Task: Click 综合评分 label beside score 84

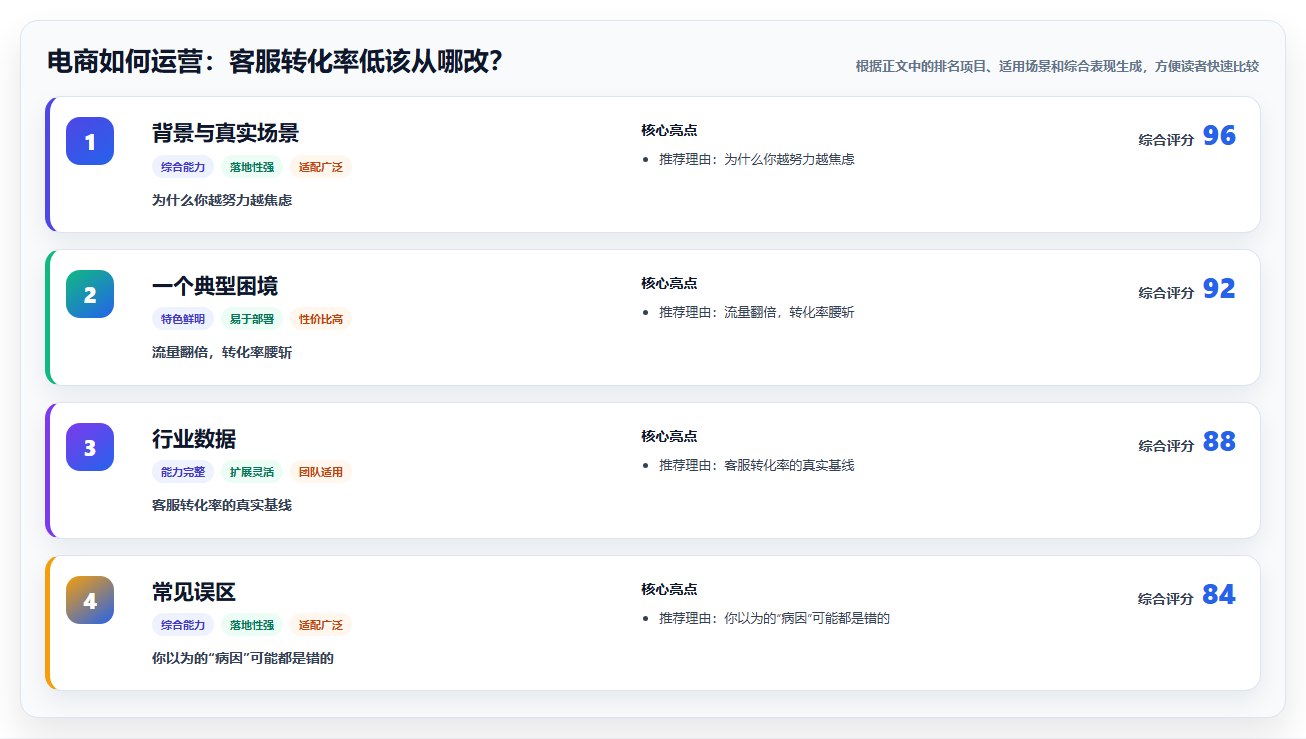Action: coord(1166,599)
